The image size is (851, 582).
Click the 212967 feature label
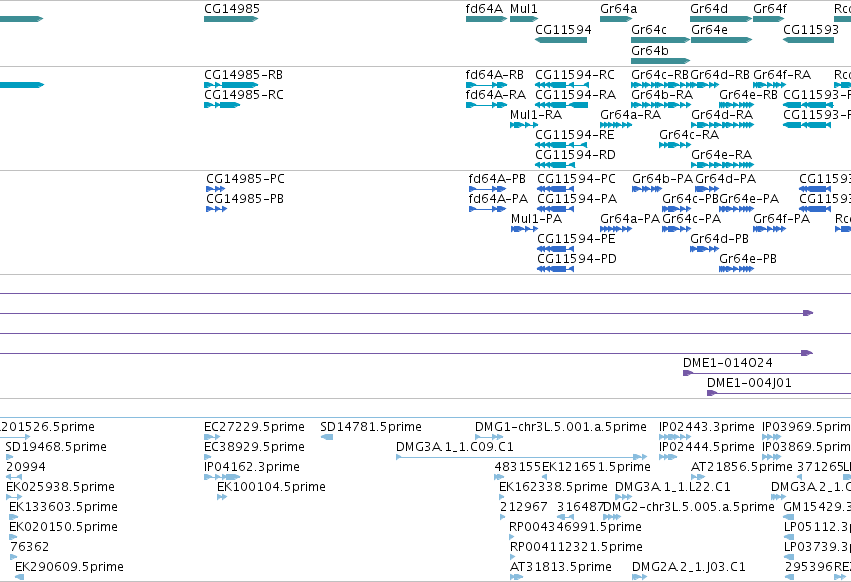coord(524,507)
